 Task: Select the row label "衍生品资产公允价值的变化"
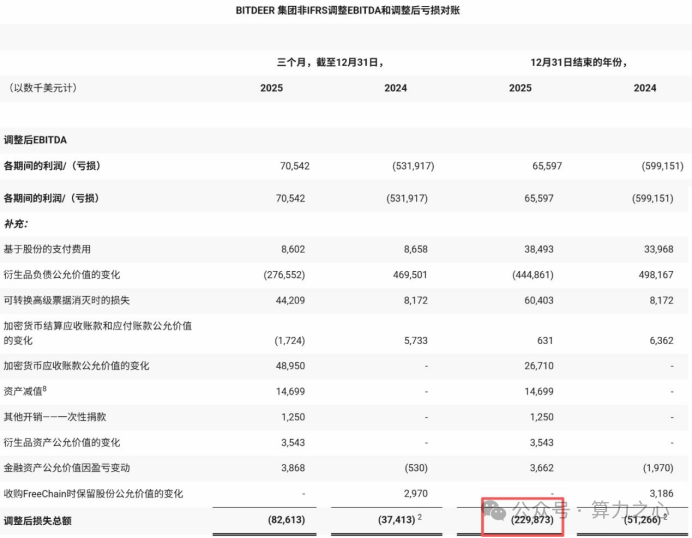point(62,443)
